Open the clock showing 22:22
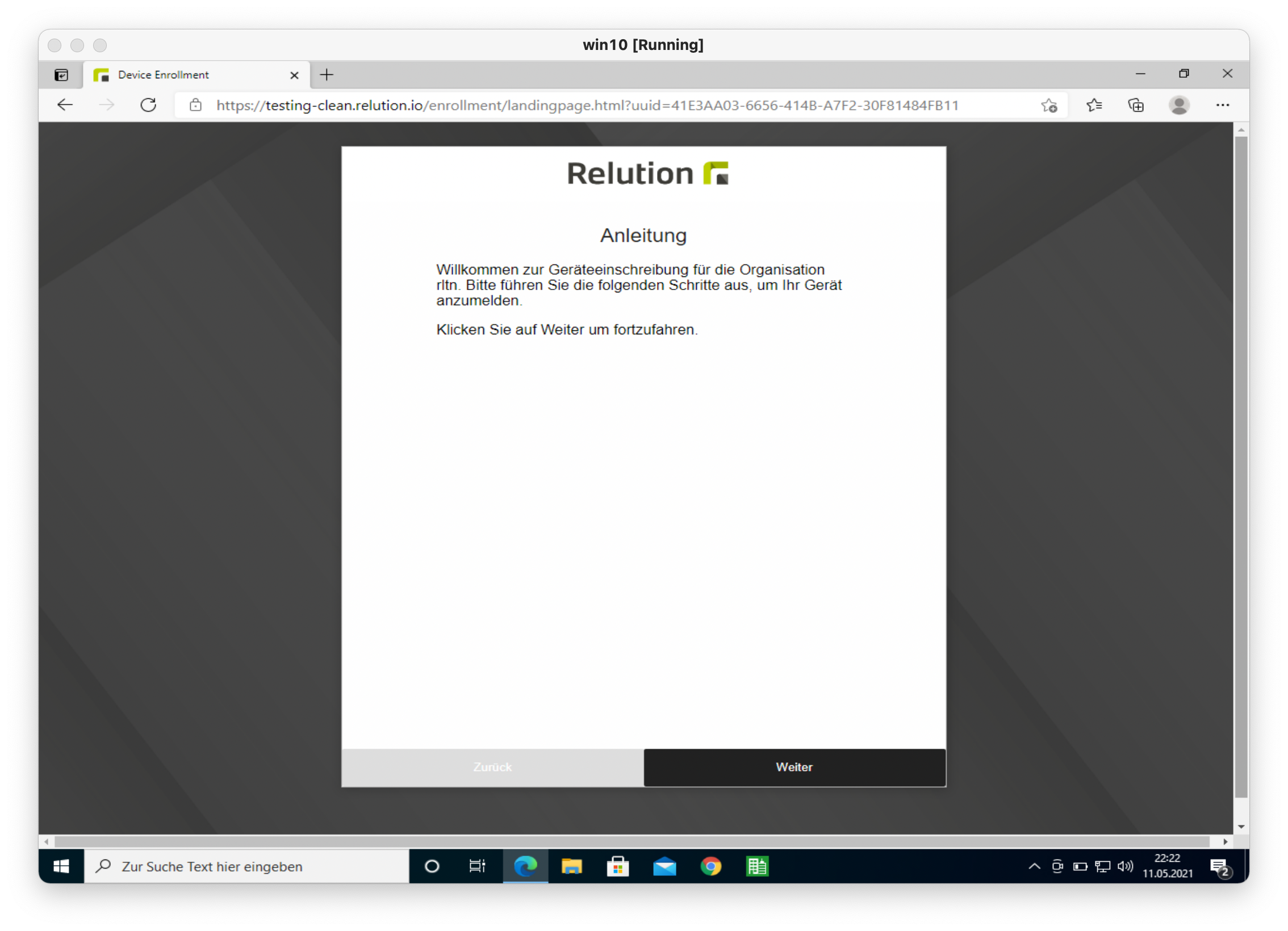1288x931 pixels. [1168, 866]
